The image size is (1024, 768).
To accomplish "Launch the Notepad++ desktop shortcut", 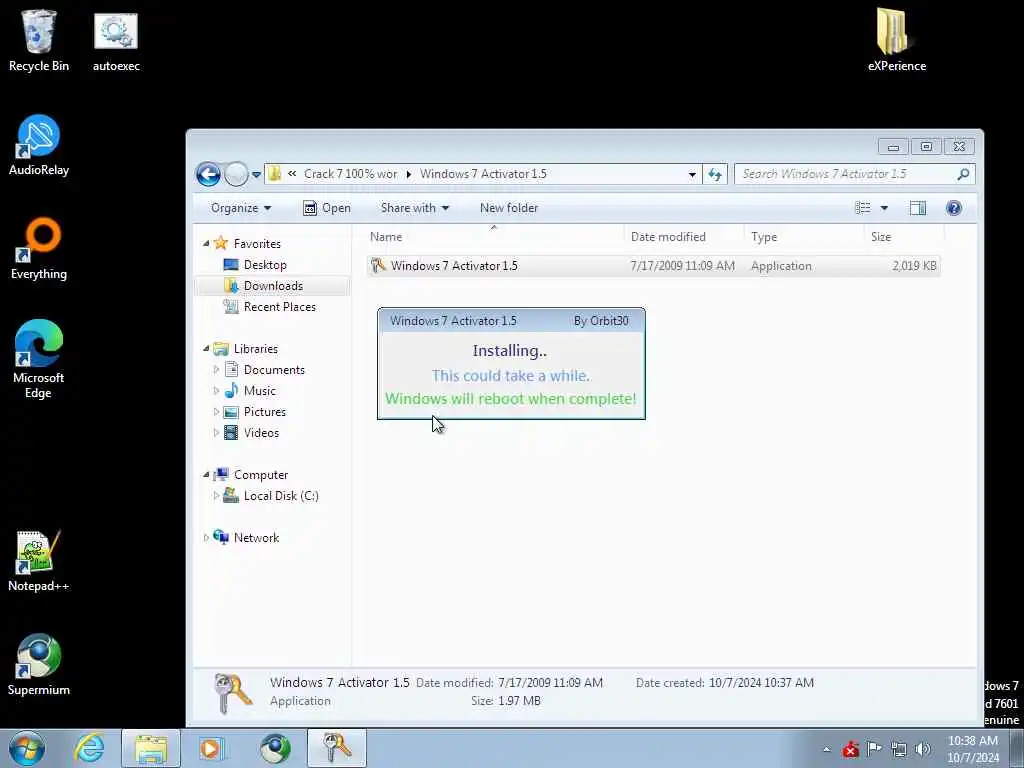I will [39, 561].
